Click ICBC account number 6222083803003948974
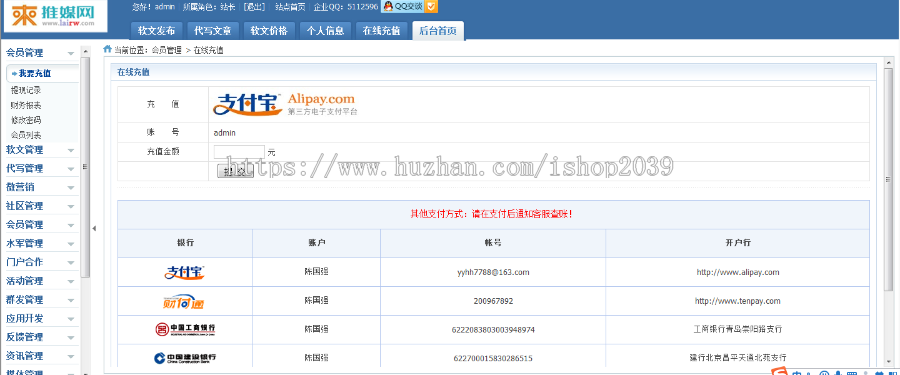The image size is (900, 375). click(x=494, y=330)
